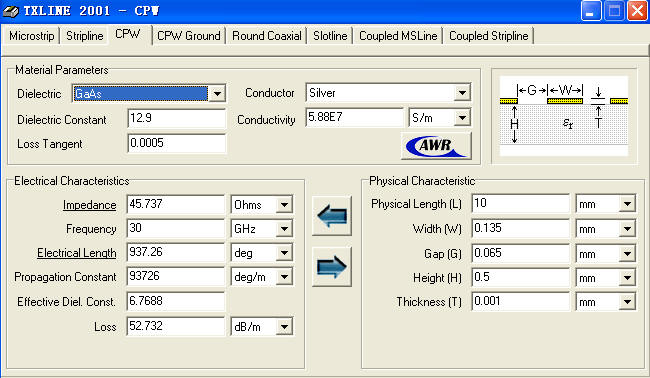Image resolution: width=650 pixels, height=378 pixels.
Task: Select the CPW tab
Action: coord(128,34)
